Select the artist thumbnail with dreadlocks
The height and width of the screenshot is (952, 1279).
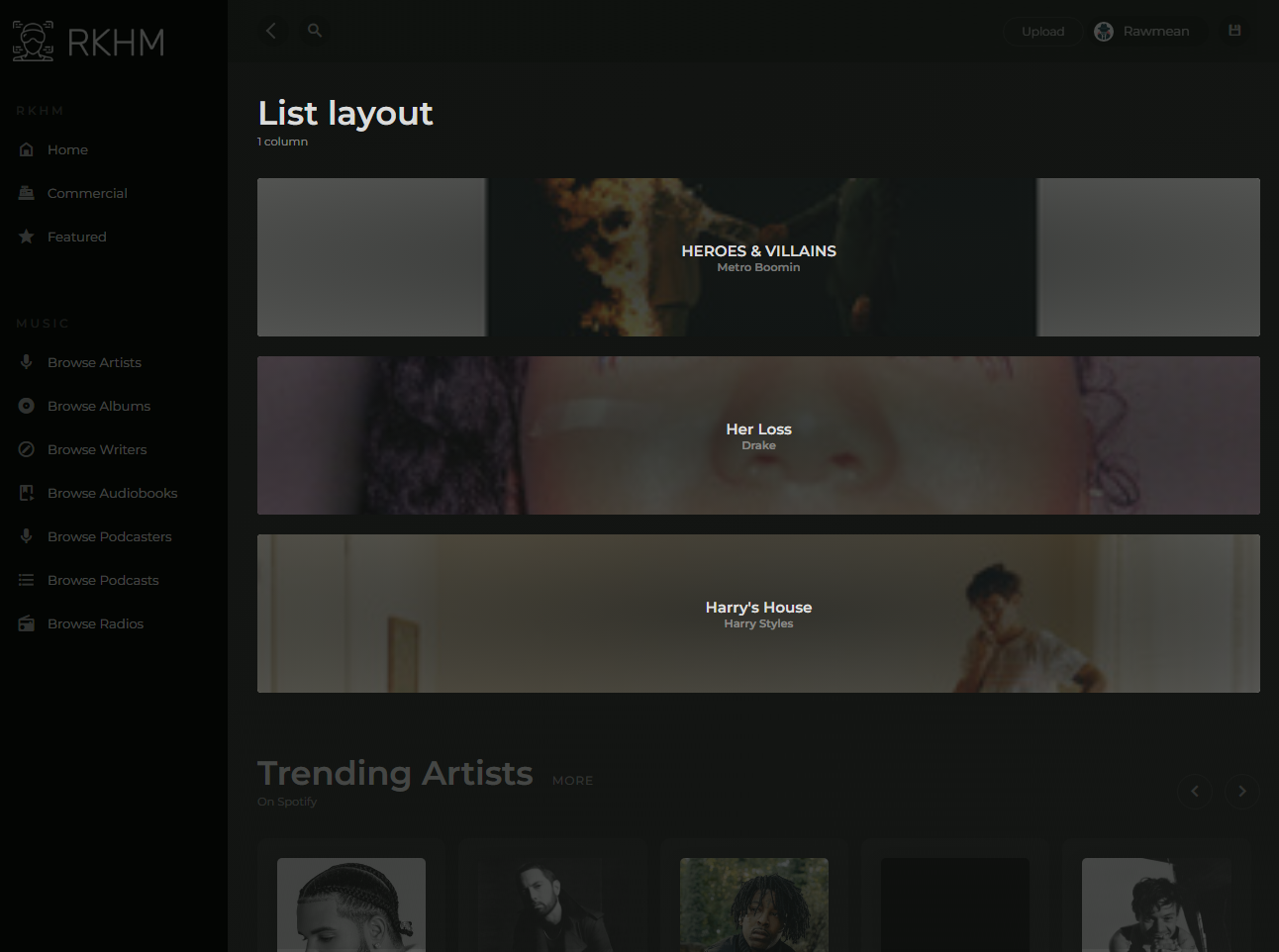(754, 904)
